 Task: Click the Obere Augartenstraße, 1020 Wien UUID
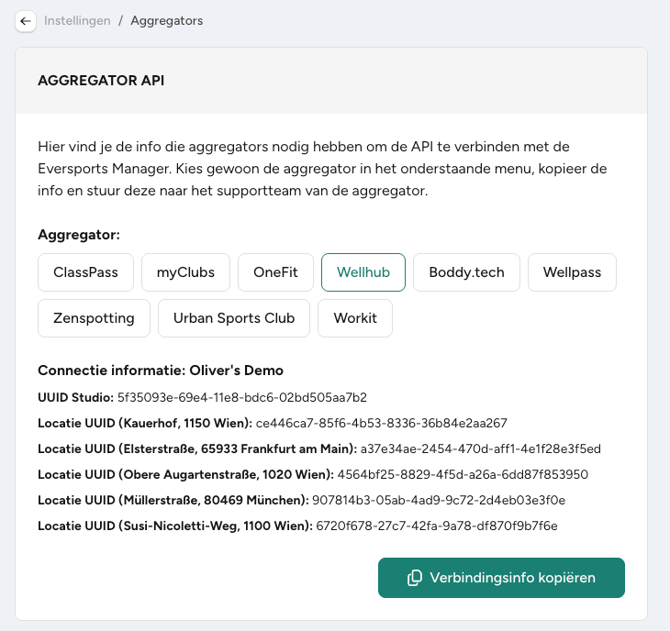[x=463, y=475]
